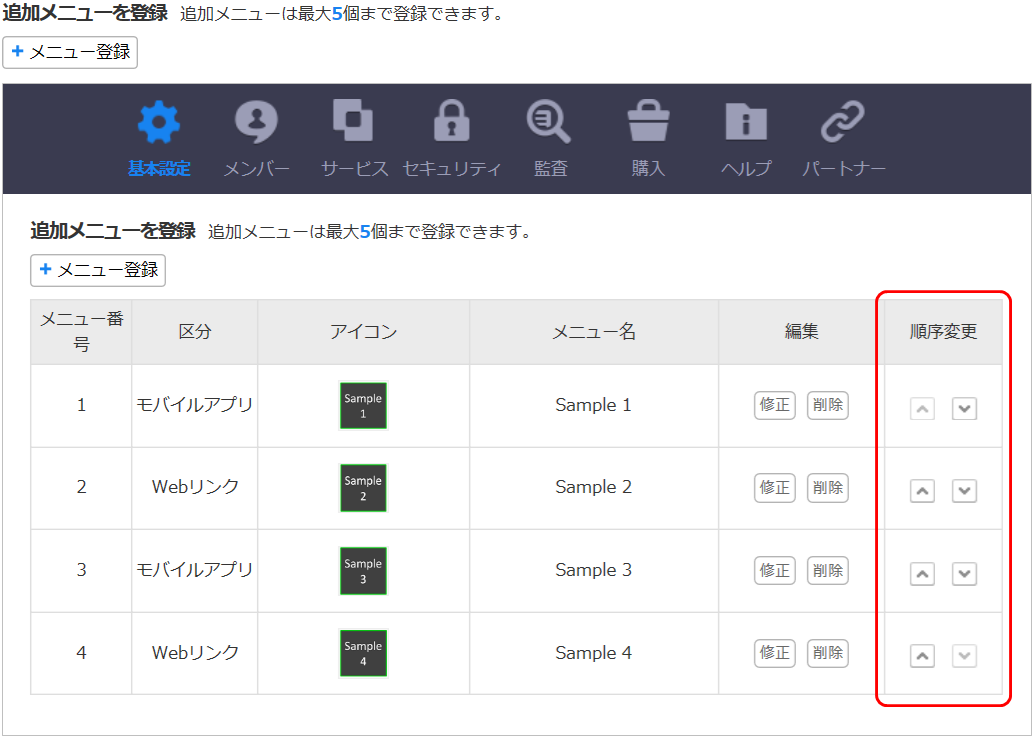1033x737 pixels.
Task: Open the 基本設定 gear icon
Action: (x=159, y=123)
